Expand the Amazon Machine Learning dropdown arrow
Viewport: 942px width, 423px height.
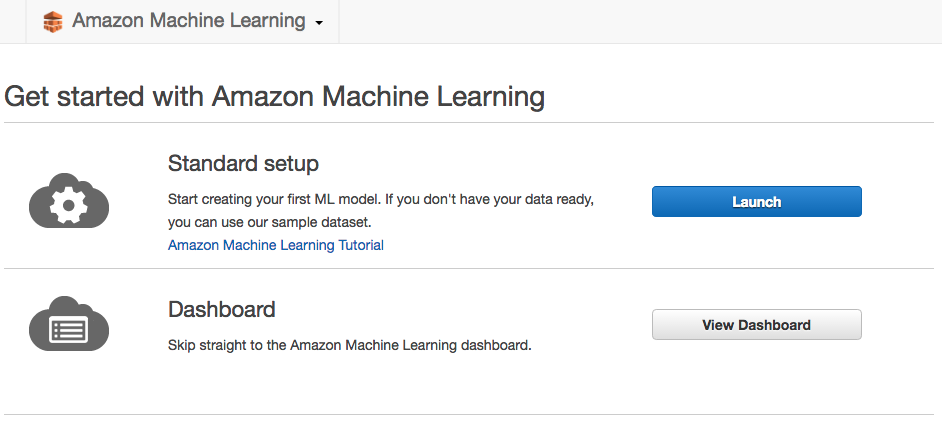point(319,23)
